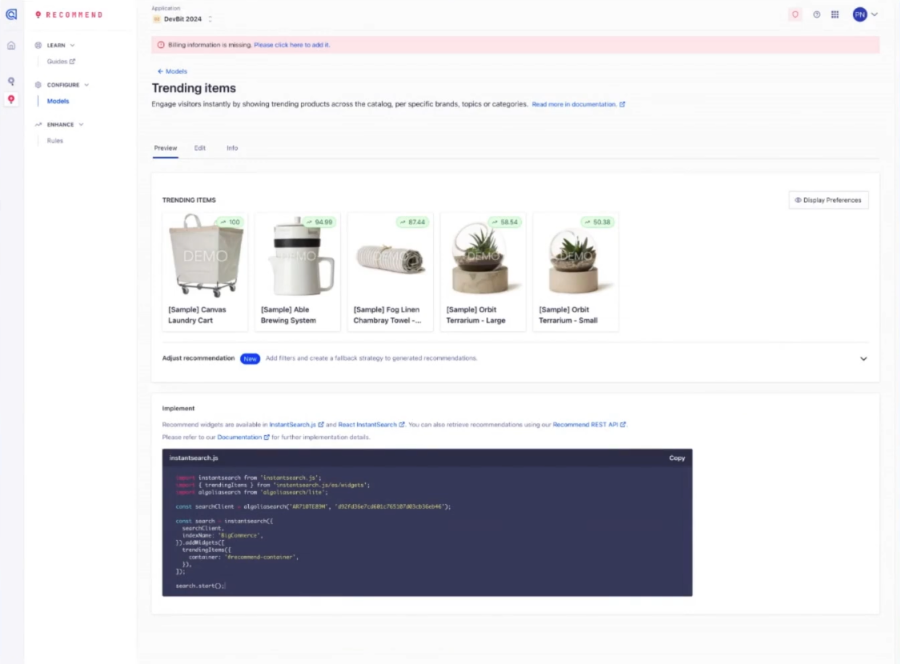The image size is (900, 664).
Task: Open the Guides external link
Action: tap(61, 61)
